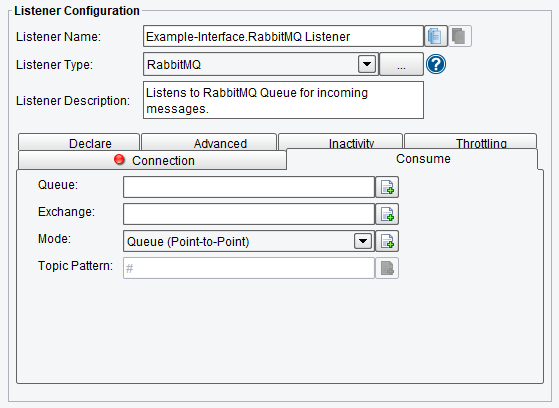This screenshot has width=559, height=408.
Task: Switch to the Advanced tab
Action: point(209,142)
